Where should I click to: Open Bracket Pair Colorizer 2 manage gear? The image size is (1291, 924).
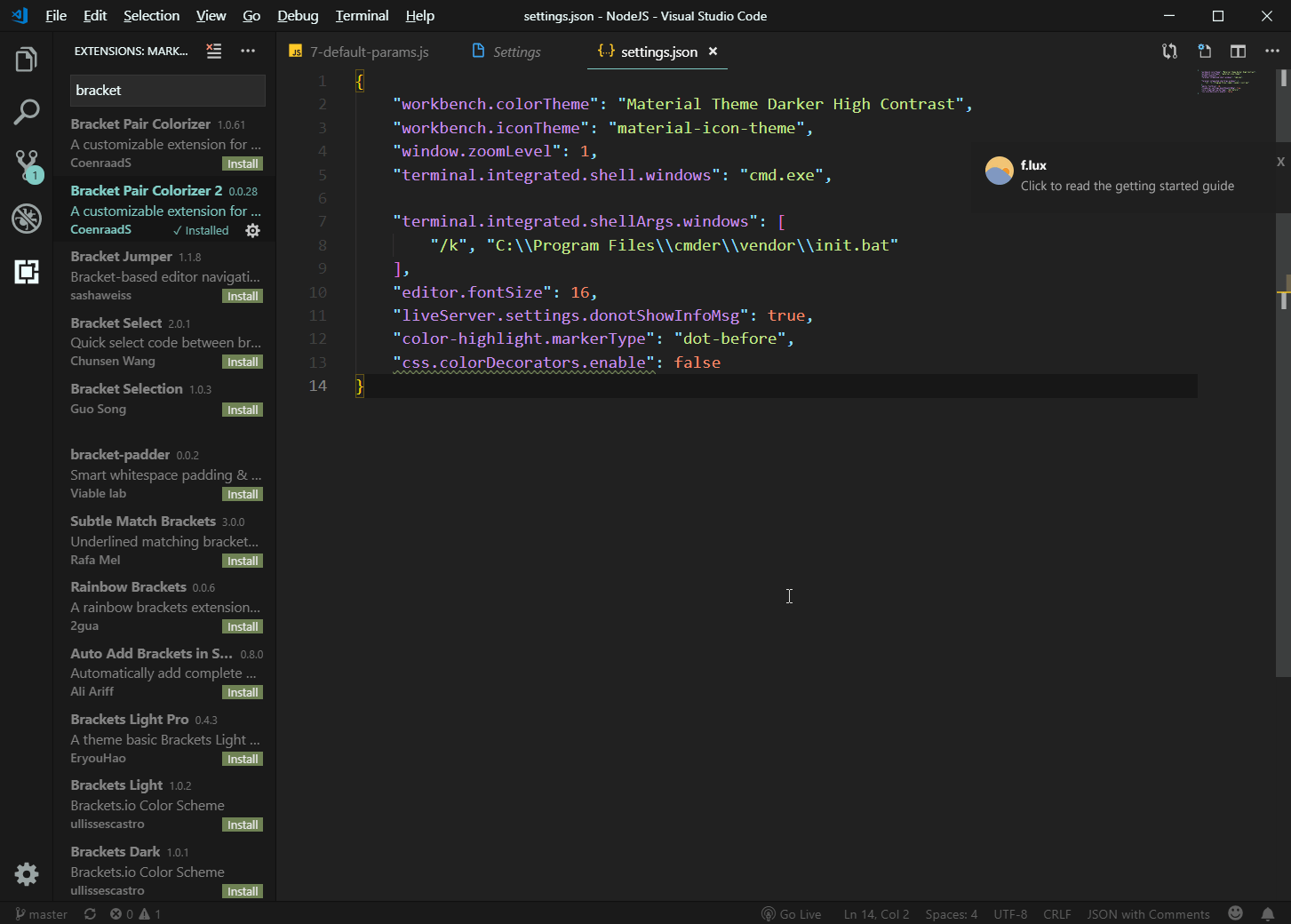252,230
